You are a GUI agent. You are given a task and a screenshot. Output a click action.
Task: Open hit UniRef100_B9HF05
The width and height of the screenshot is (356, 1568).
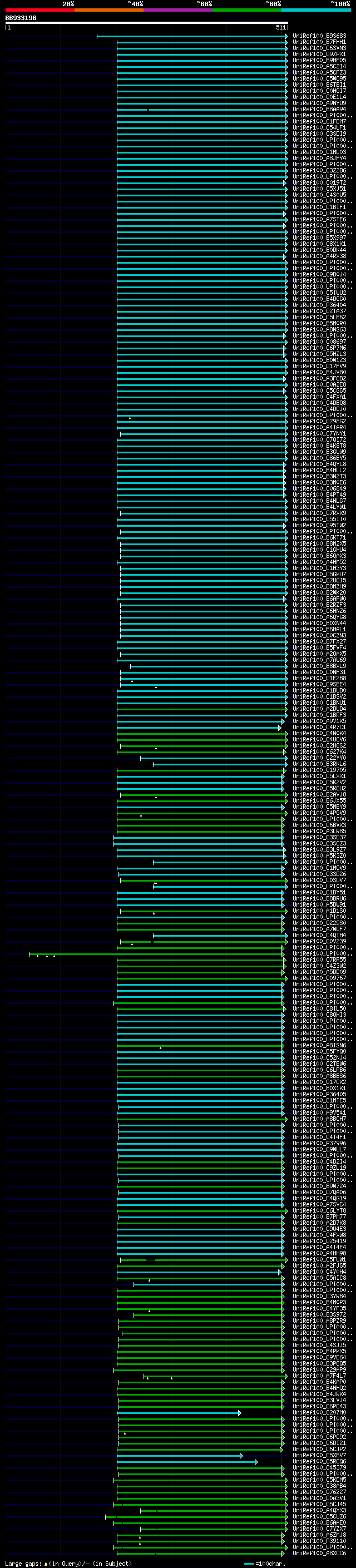pos(319,60)
